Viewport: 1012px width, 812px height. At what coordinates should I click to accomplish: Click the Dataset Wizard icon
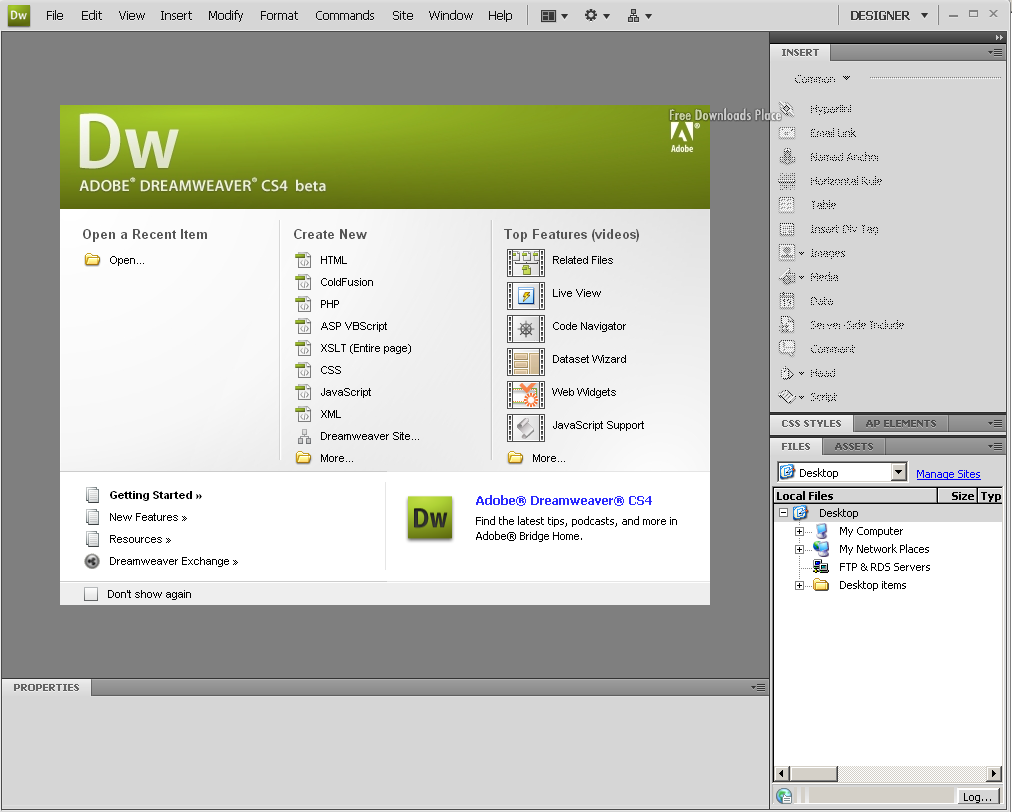pyautogui.click(x=526, y=361)
